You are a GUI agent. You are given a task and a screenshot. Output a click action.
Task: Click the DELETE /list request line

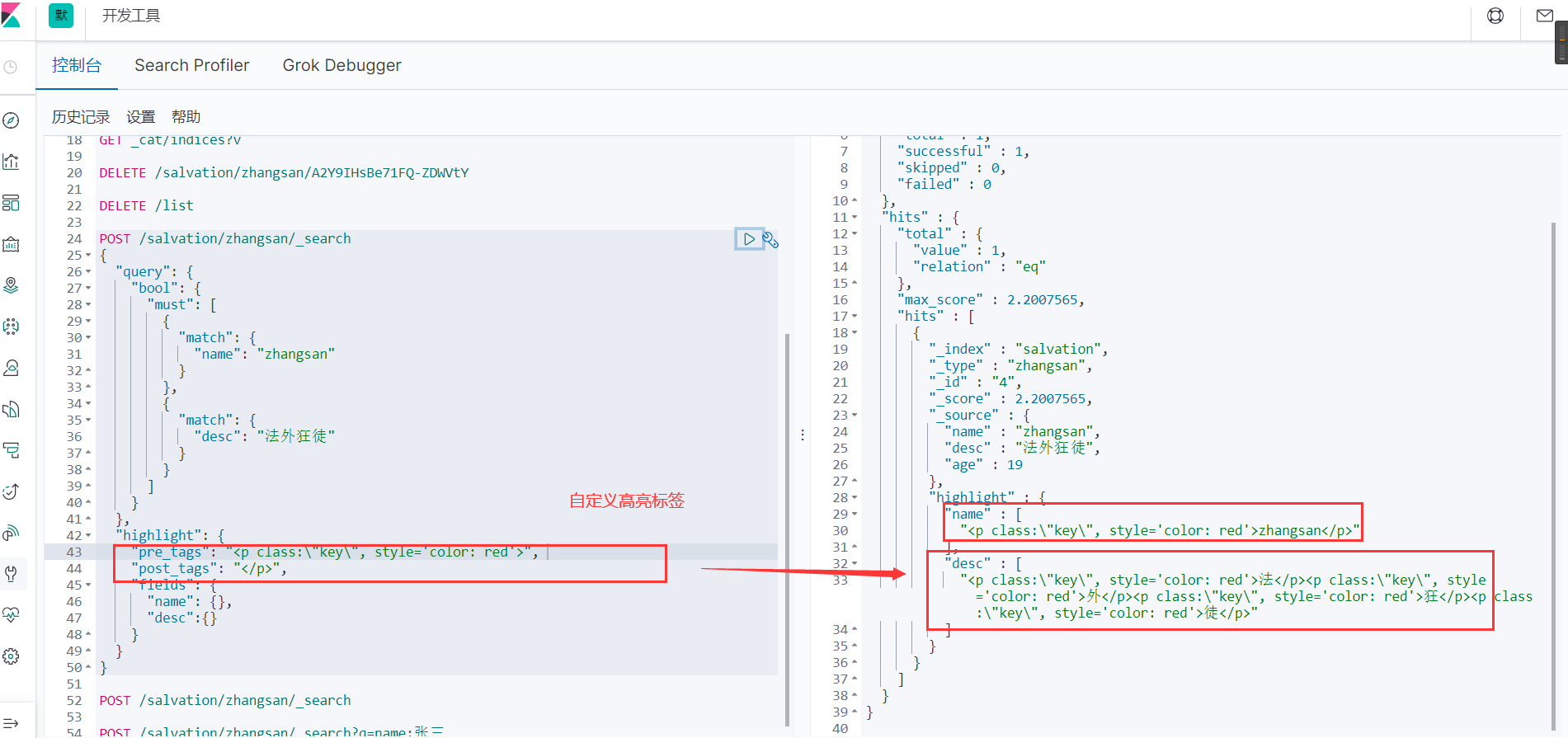[x=147, y=206]
